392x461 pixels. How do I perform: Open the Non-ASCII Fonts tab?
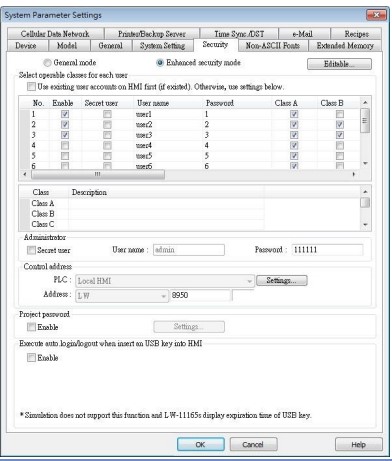pos(273,46)
